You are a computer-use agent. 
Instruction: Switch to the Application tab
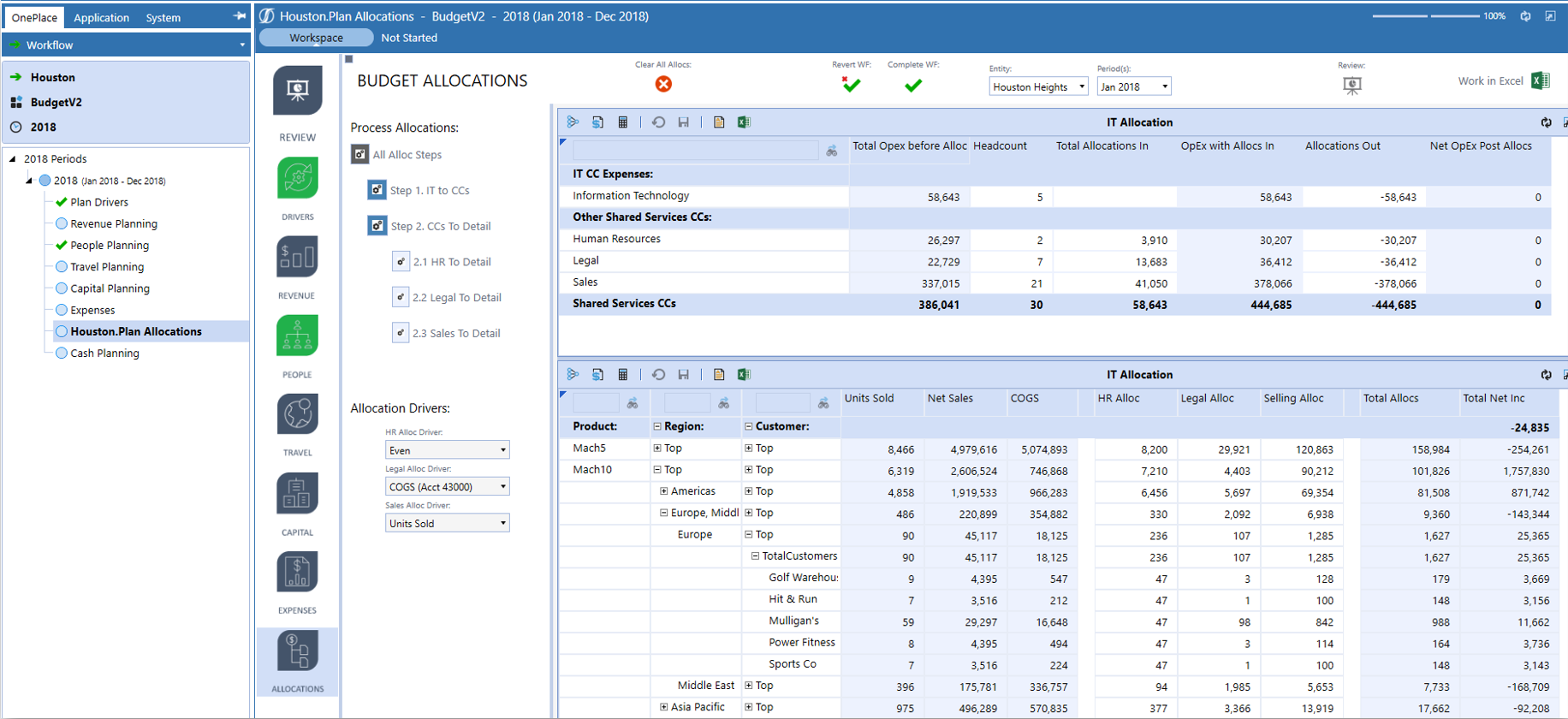[x=101, y=17]
